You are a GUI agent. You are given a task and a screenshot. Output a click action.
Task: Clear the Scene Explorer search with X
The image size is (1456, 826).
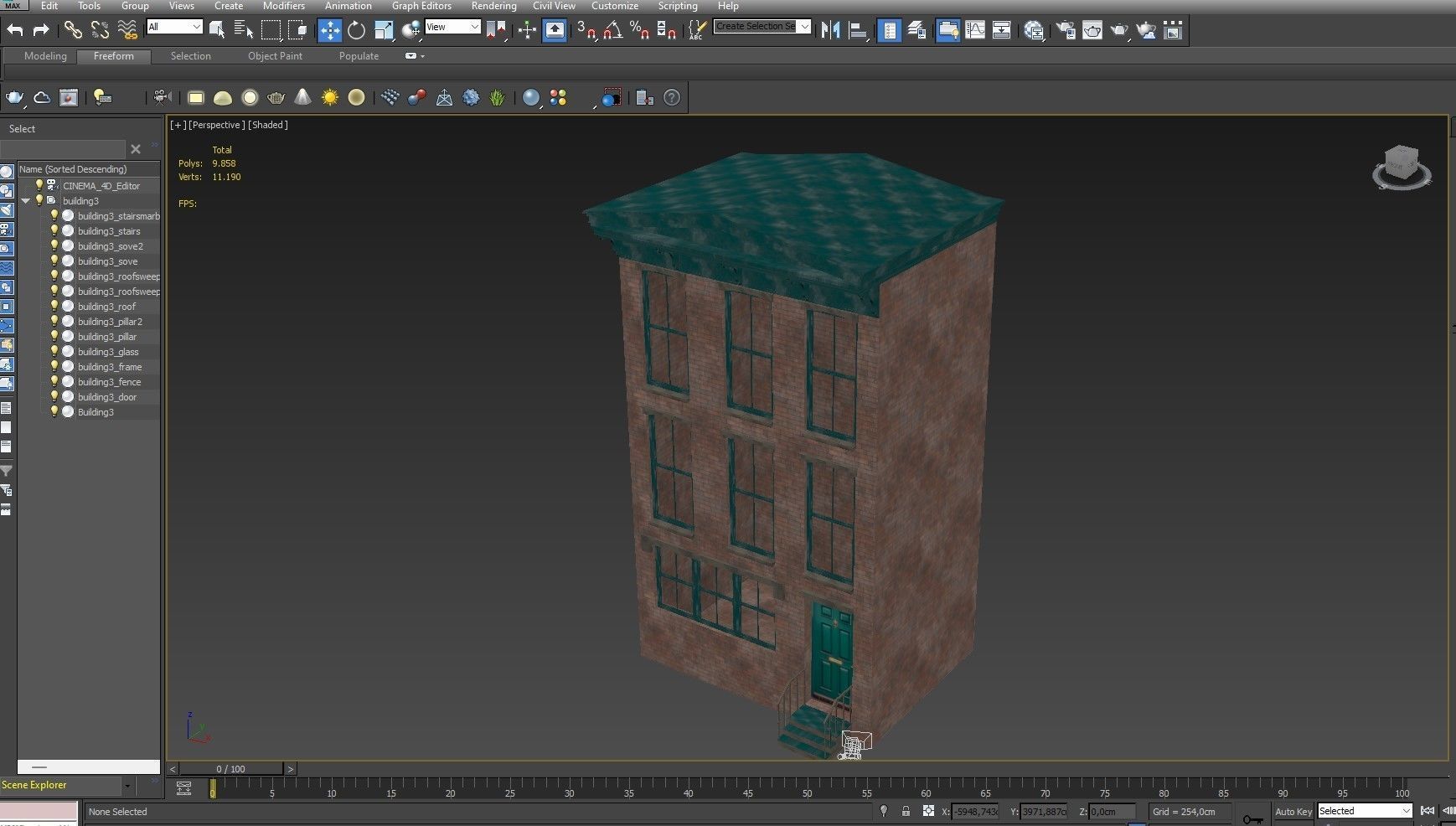[x=136, y=149]
